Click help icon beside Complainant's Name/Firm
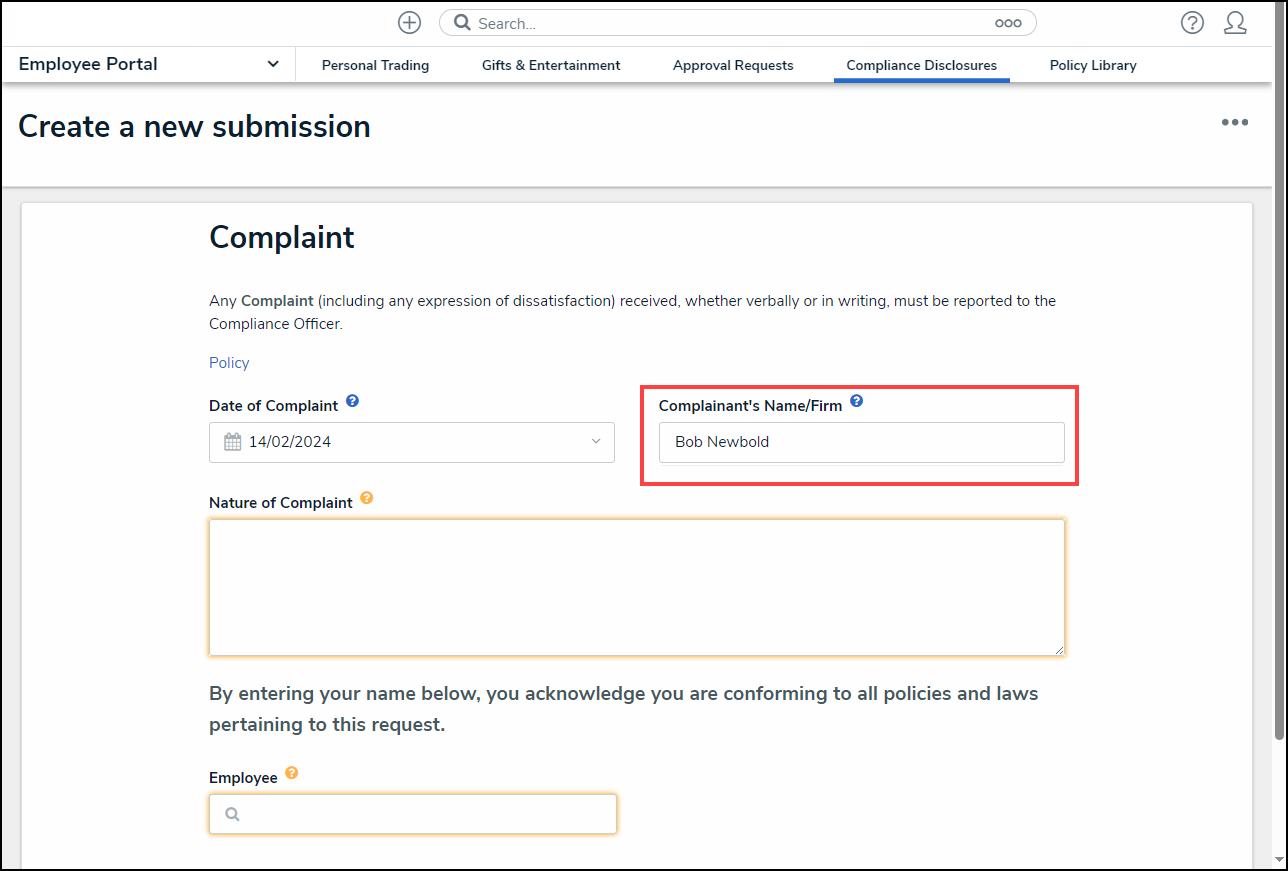This screenshot has height=871, width=1288. coord(856,402)
